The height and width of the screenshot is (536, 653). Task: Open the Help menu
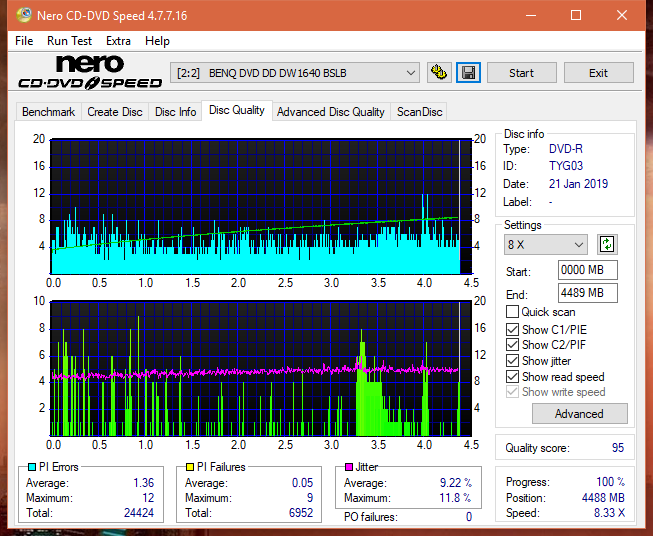coord(157,41)
